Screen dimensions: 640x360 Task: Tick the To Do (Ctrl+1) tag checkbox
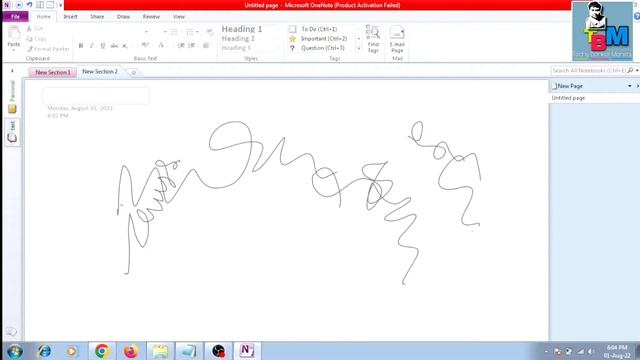[293, 29]
